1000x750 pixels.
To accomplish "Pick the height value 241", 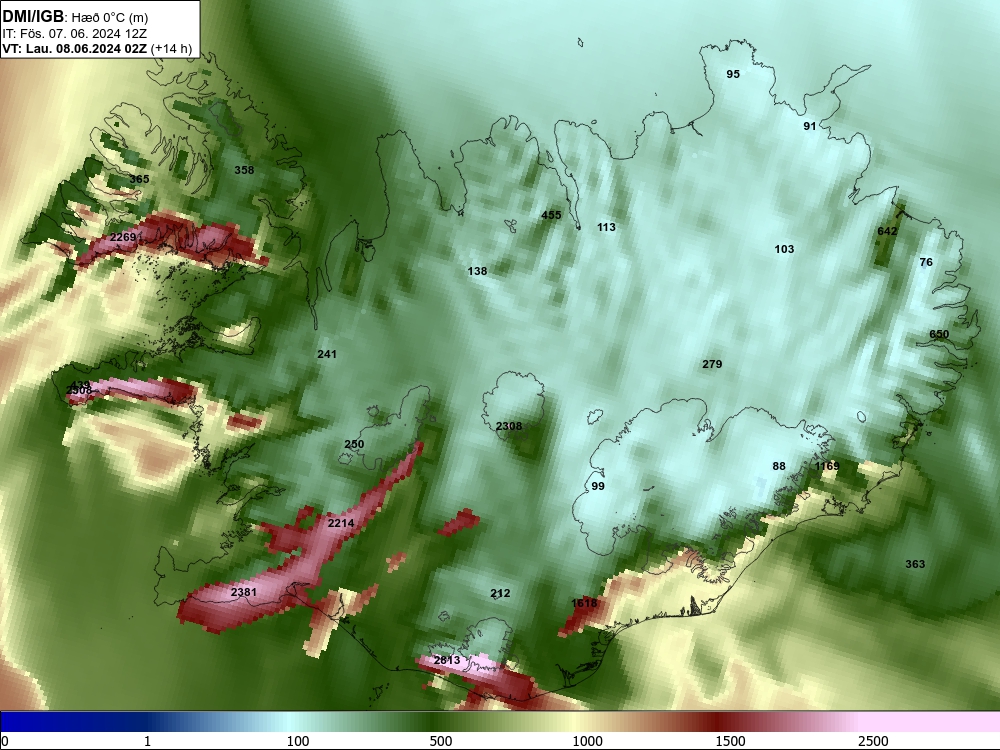I will (327, 354).
